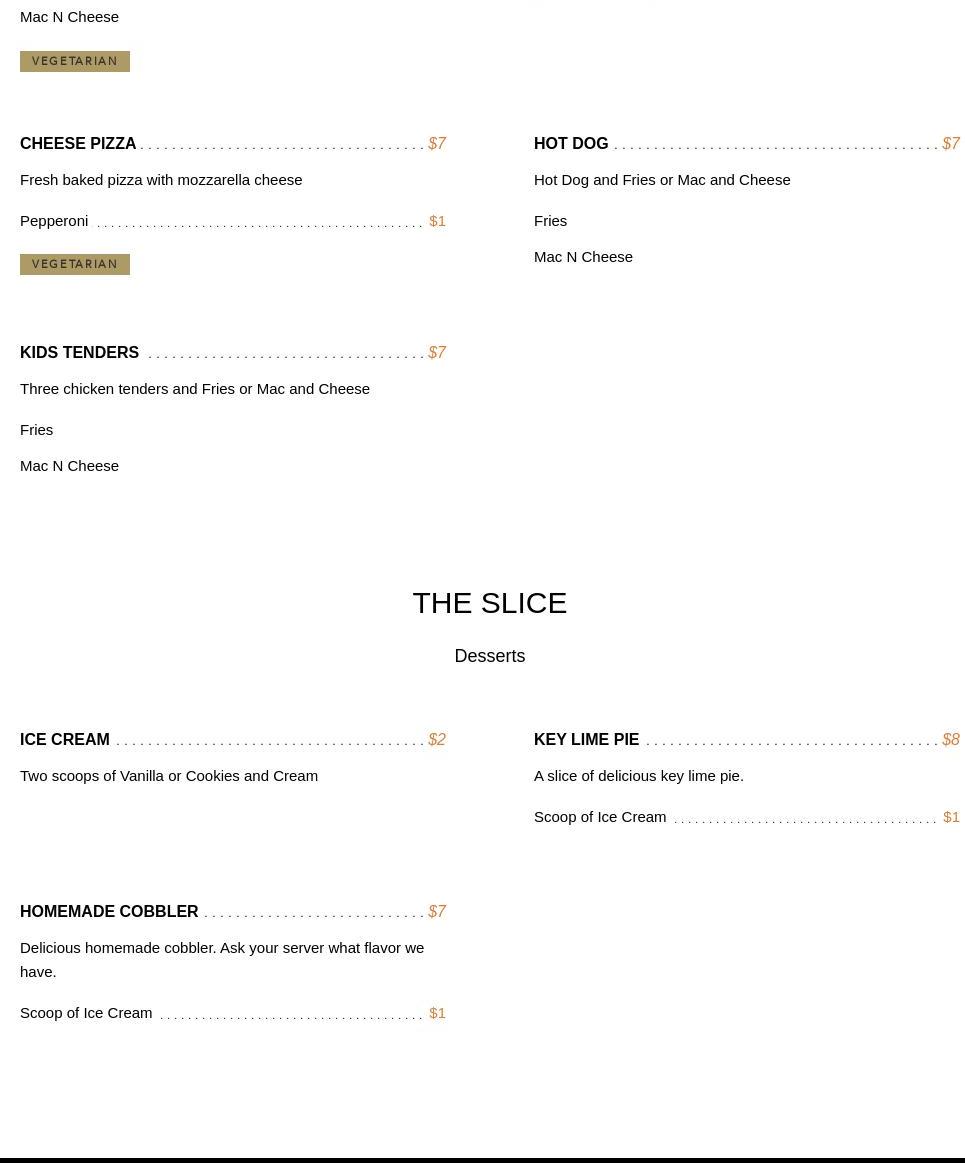Image resolution: width=965 pixels, height=1163 pixels.
Task: Click Mac N Cheese option under Hot Dog
Action: (x=583, y=257)
